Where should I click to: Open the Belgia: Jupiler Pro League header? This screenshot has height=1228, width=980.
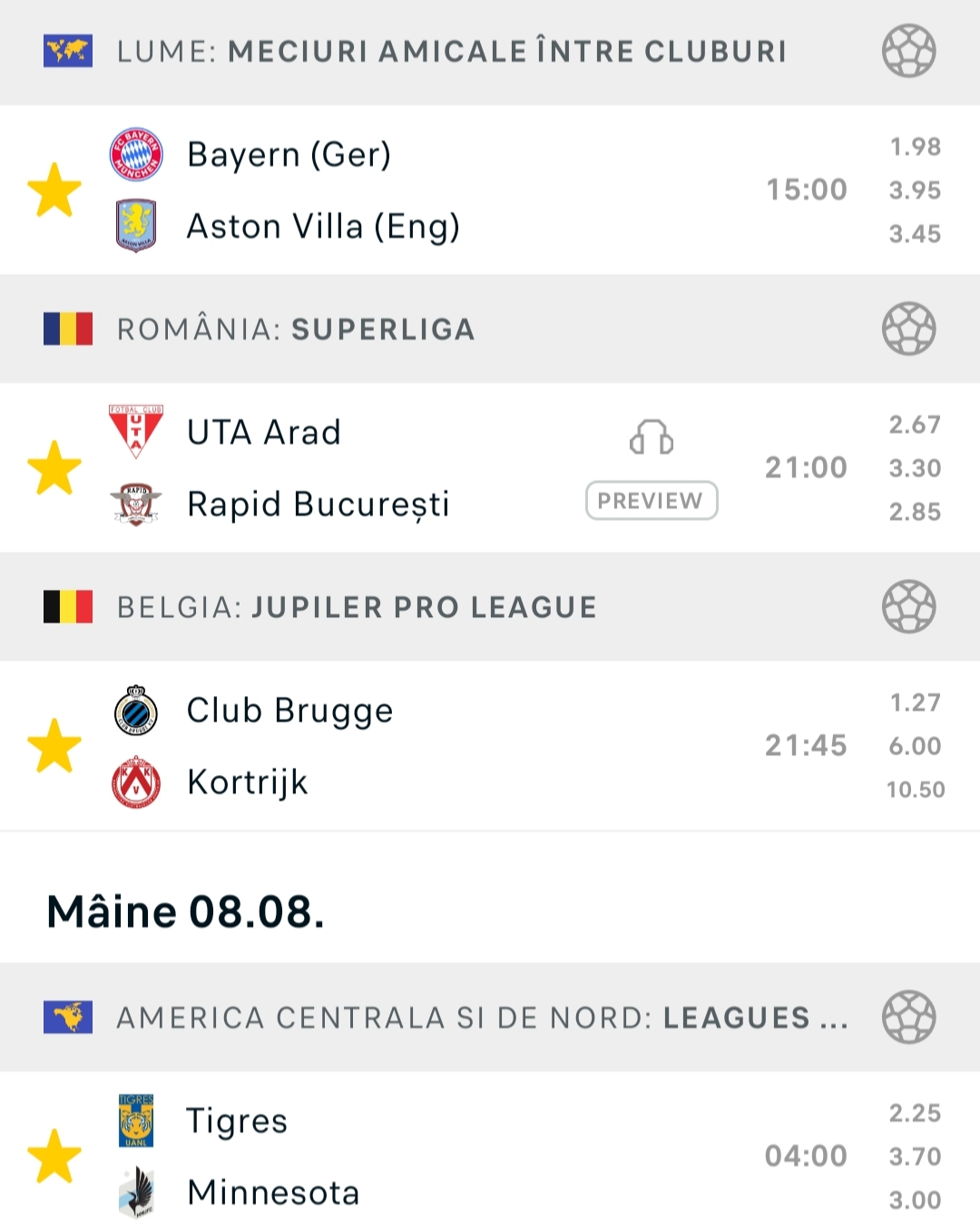point(490,606)
